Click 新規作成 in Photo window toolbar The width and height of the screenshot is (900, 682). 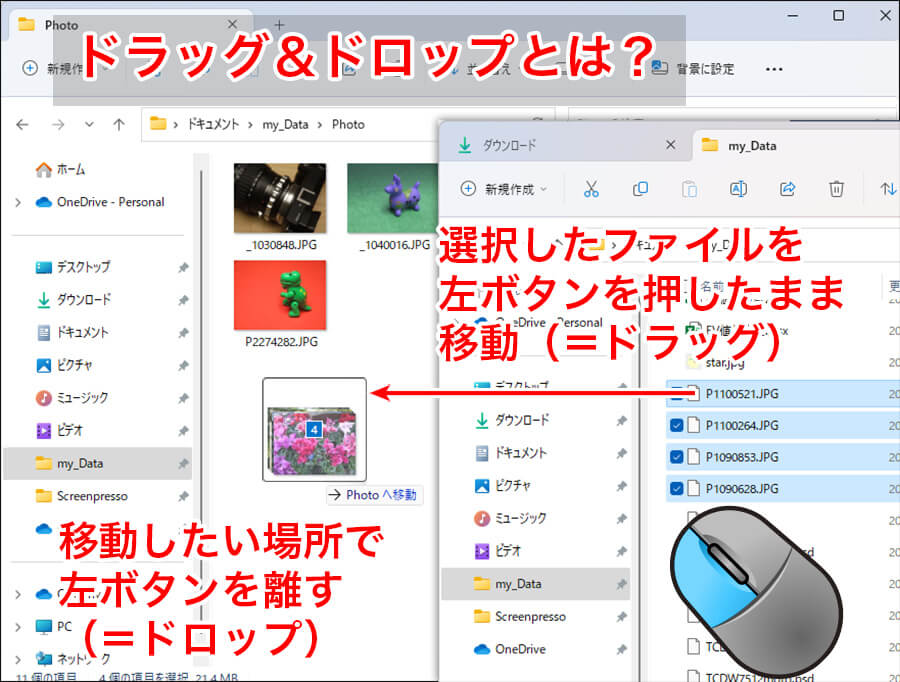click(55, 69)
